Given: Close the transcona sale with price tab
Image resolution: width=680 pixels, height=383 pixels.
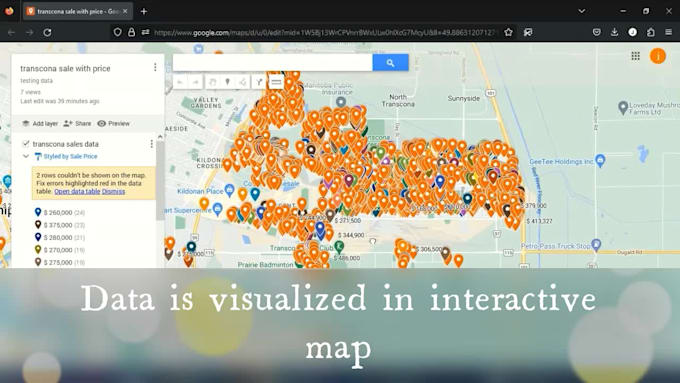Looking at the screenshot, I should (125, 12).
